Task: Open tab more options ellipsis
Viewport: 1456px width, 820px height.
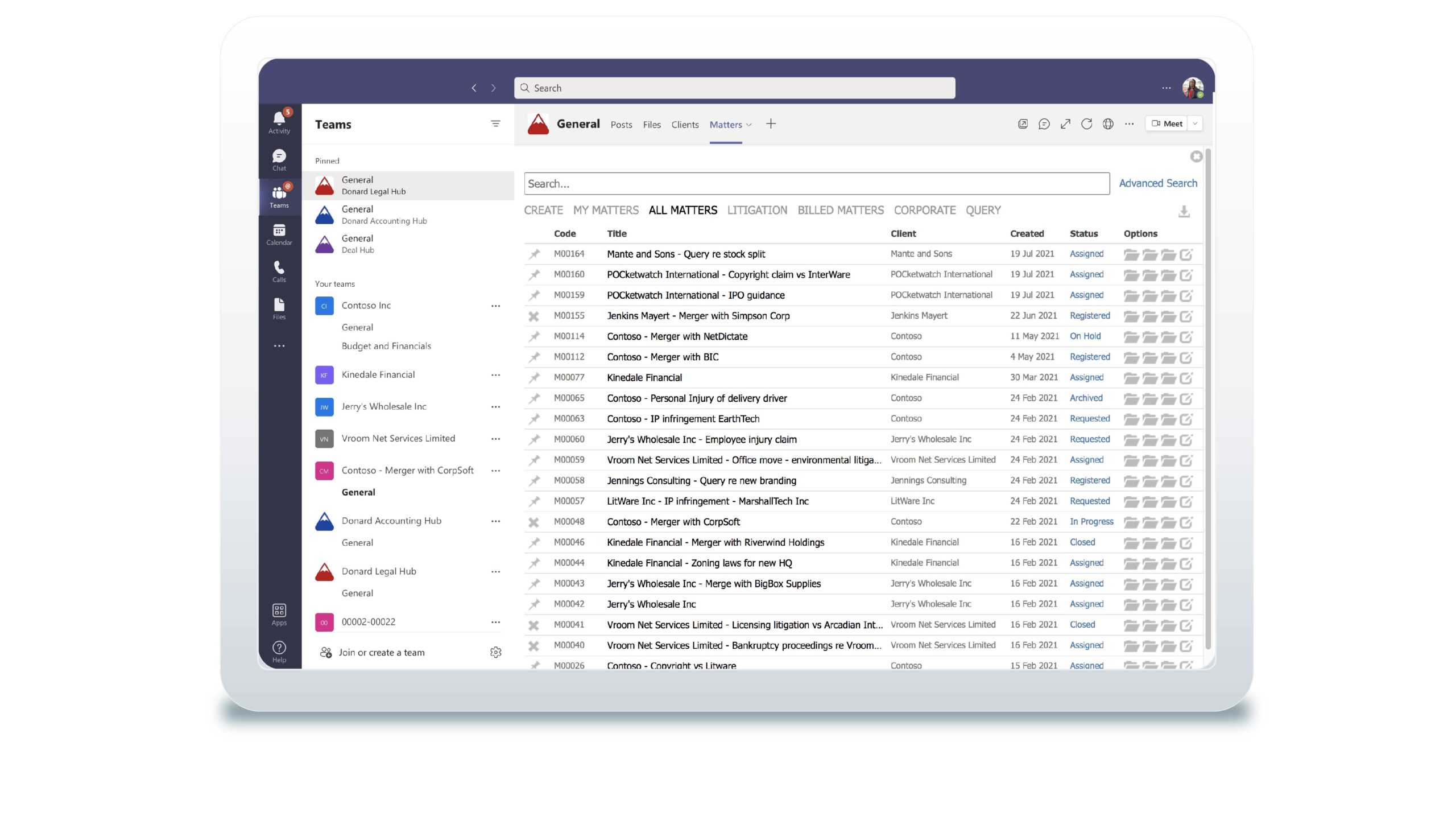Action: click(x=1129, y=123)
